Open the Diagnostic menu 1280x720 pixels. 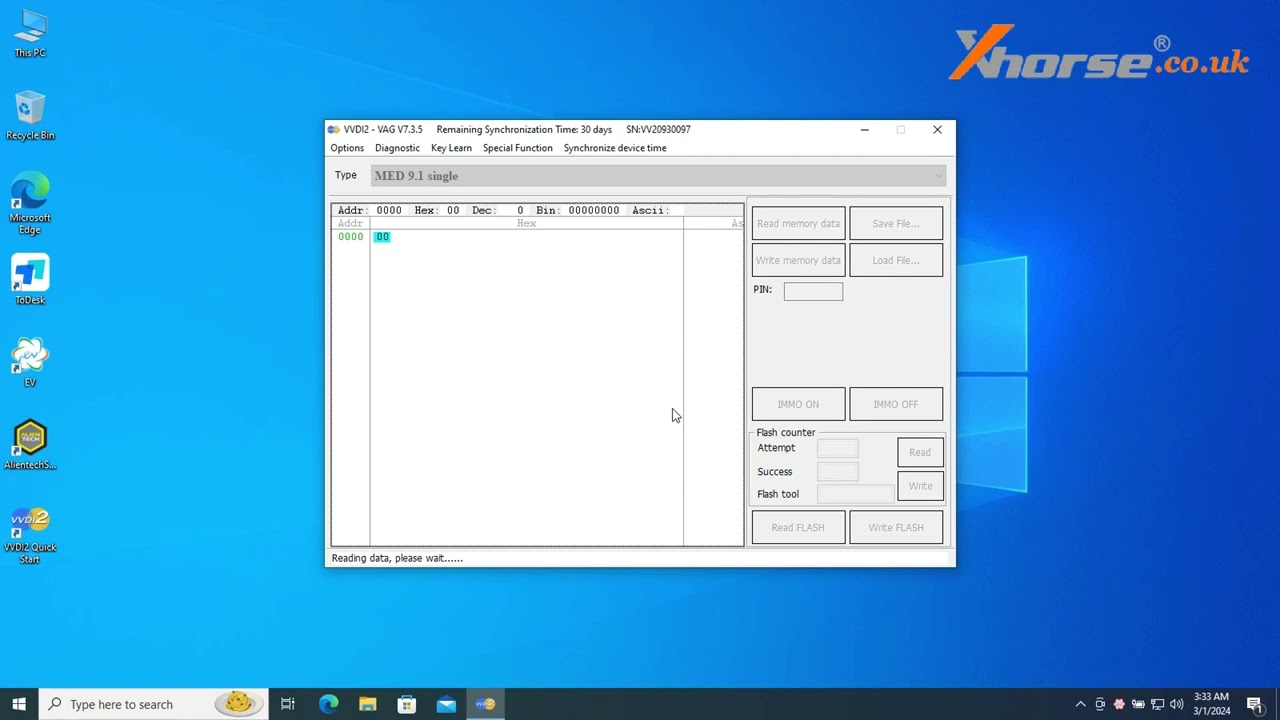point(397,148)
